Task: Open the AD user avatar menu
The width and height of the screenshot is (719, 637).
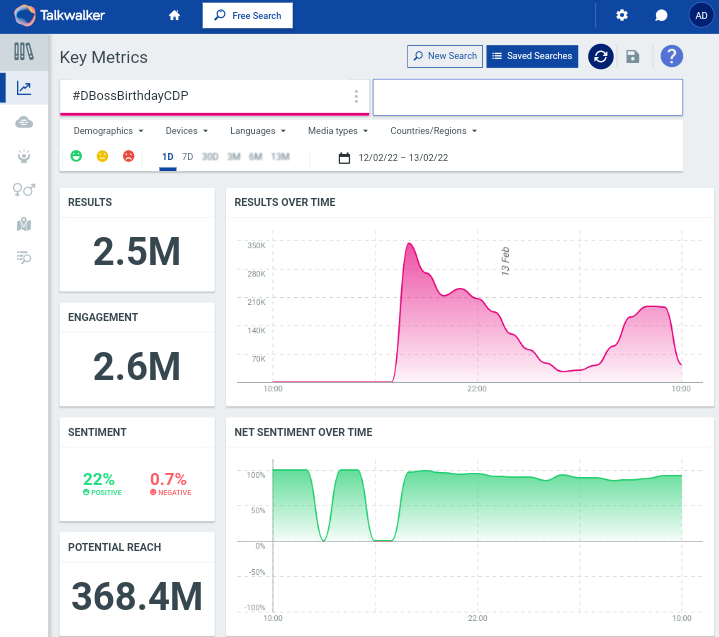Action: pyautogui.click(x=701, y=16)
